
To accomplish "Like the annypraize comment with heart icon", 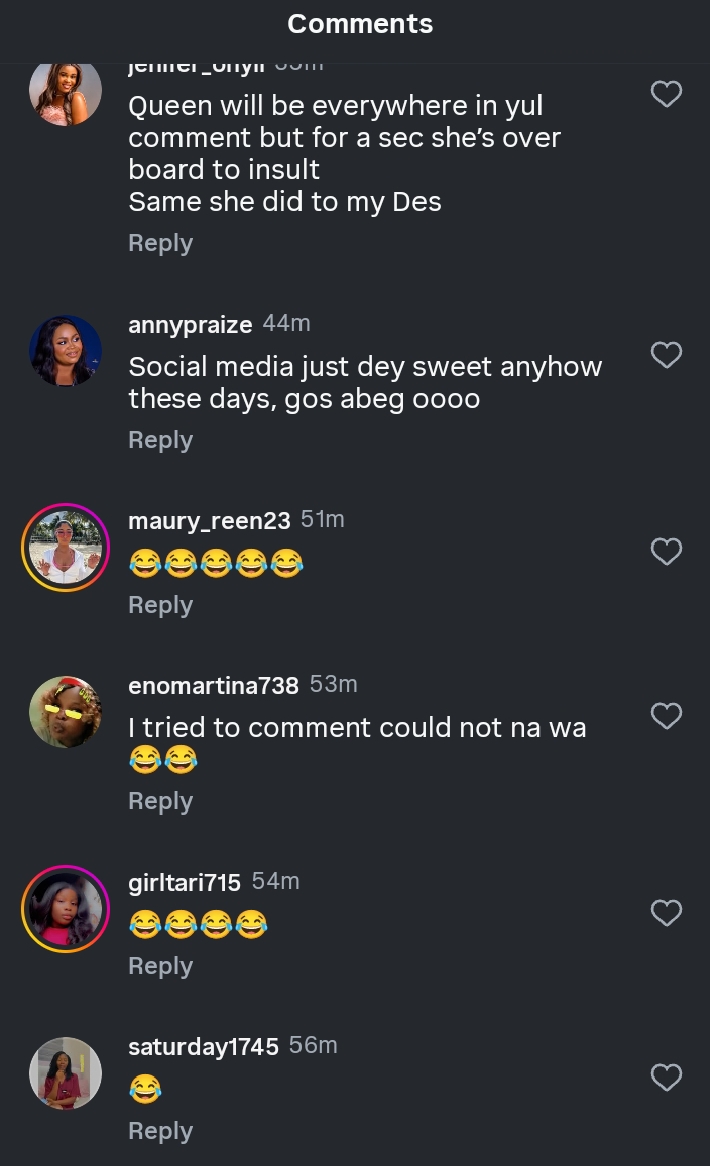I will point(666,355).
